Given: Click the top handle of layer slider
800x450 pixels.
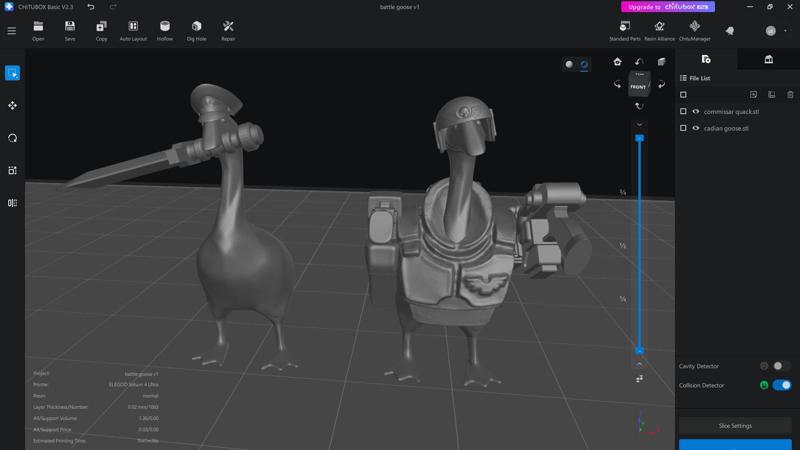Looking at the screenshot, I should pos(639,138).
